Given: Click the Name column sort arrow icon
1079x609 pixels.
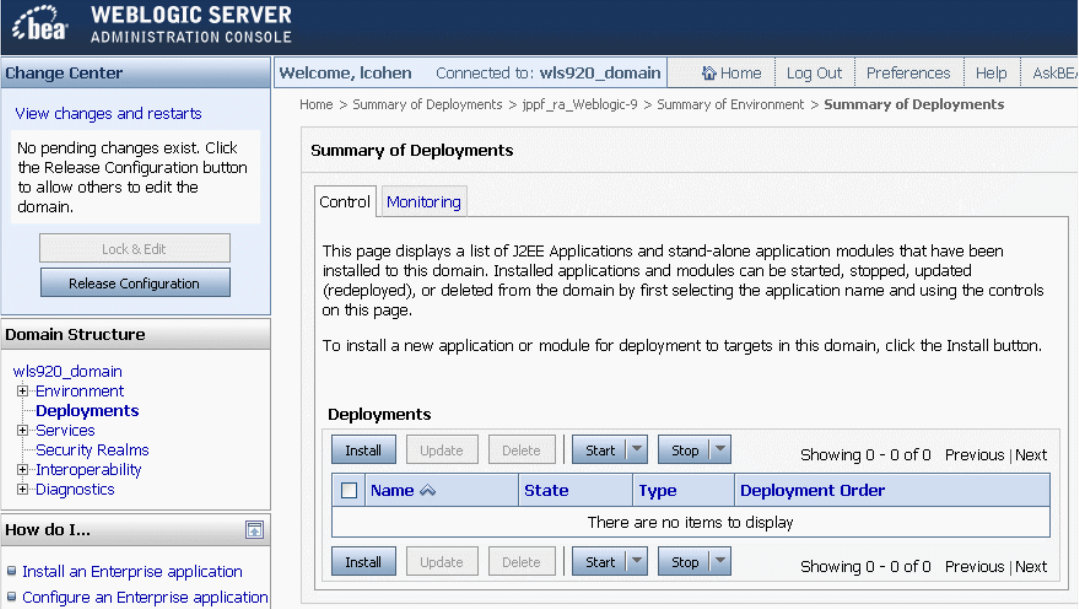Looking at the screenshot, I should [427, 491].
